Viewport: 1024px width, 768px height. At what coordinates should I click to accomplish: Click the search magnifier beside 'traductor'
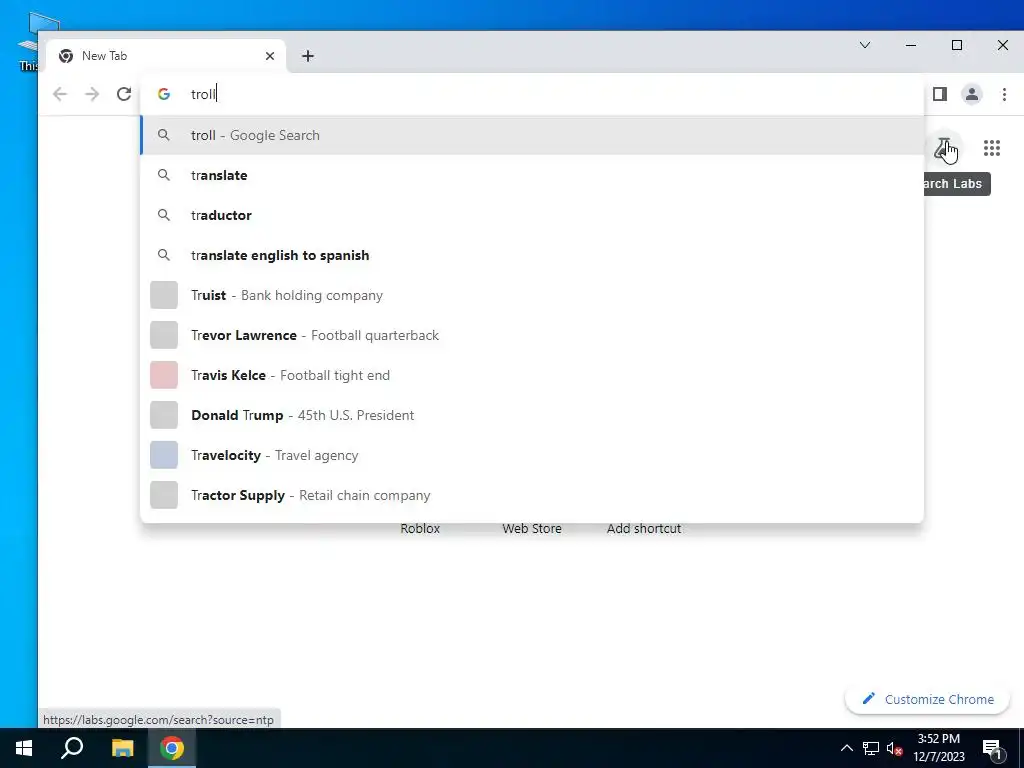(164, 215)
